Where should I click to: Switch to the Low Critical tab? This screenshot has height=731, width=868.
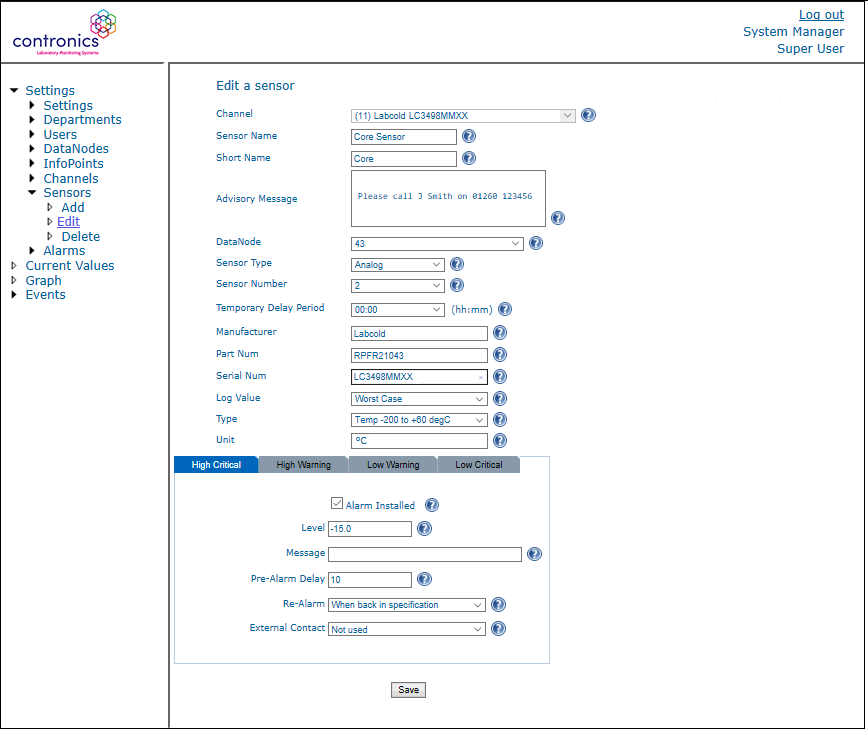click(x=478, y=465)
